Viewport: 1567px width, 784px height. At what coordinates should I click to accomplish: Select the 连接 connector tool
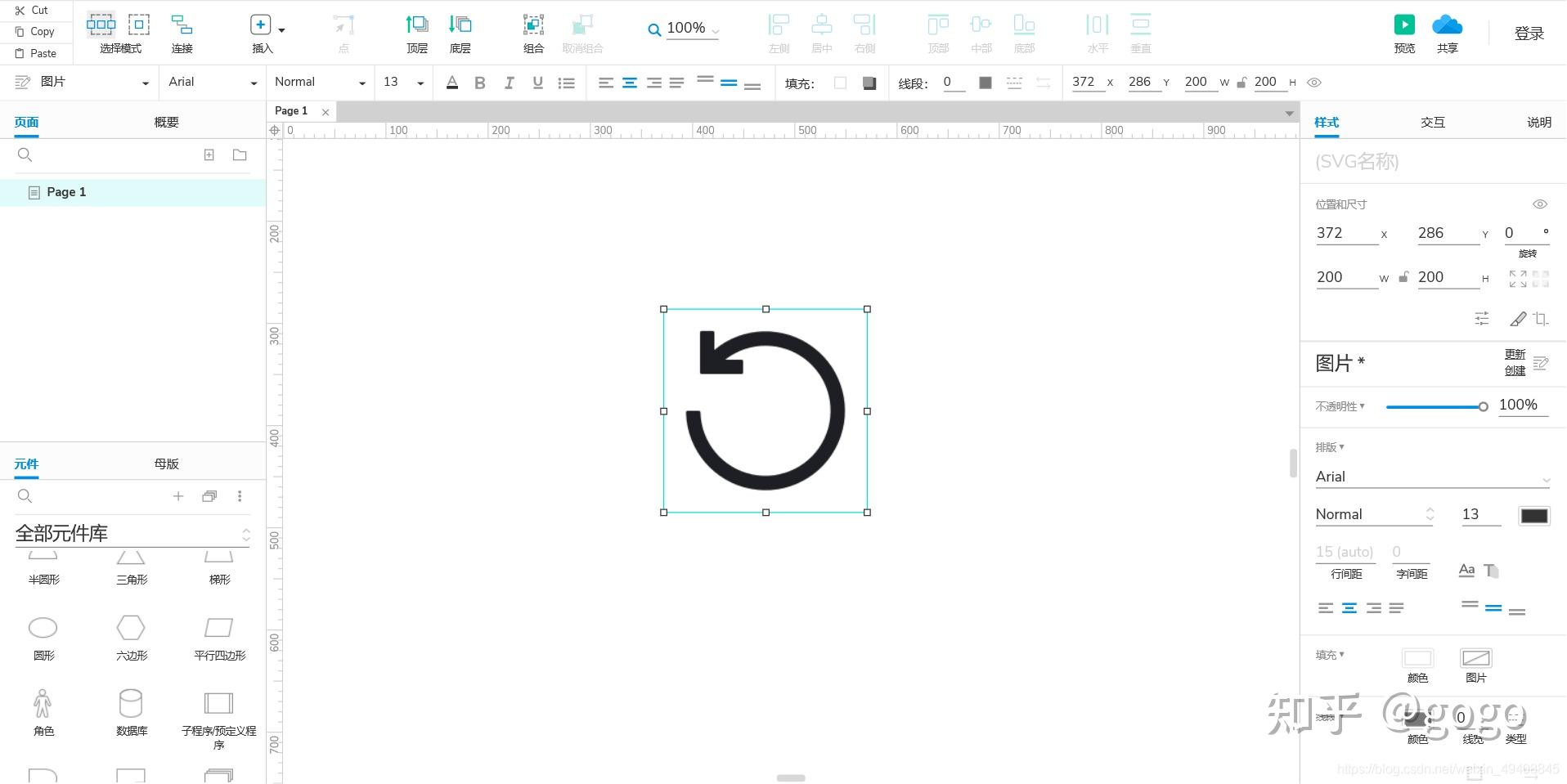tap(182, 25)
